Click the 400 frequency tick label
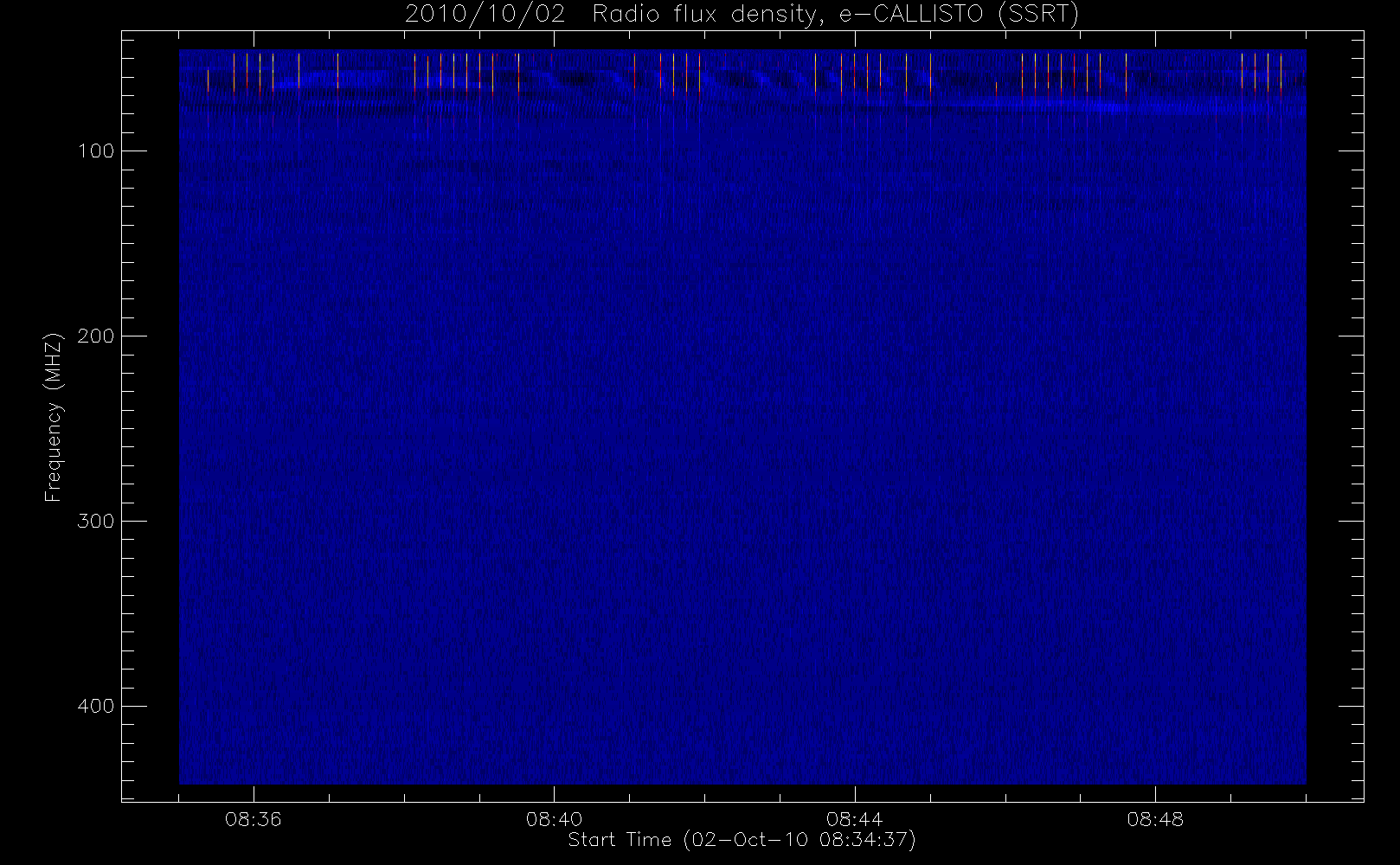The image size is (1400, 865). (x=95, y=707)
